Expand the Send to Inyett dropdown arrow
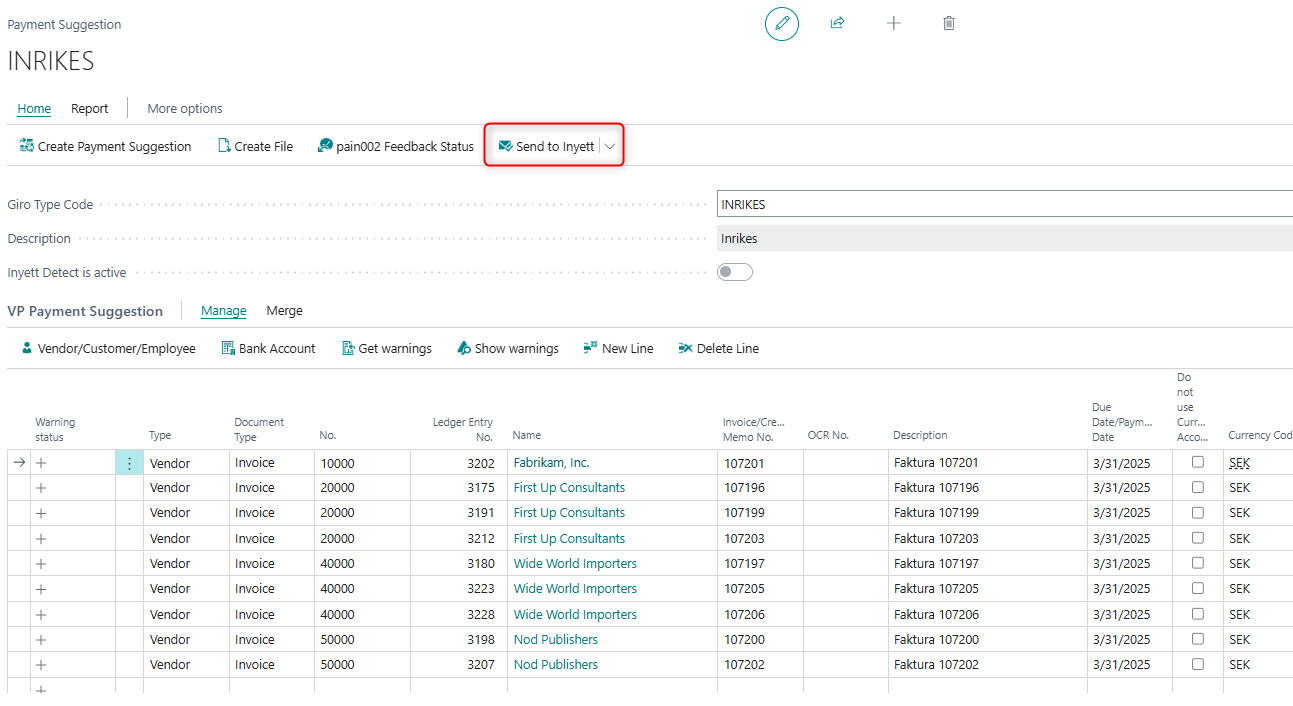Screen dimensions: 1293x706 (610, 146)
